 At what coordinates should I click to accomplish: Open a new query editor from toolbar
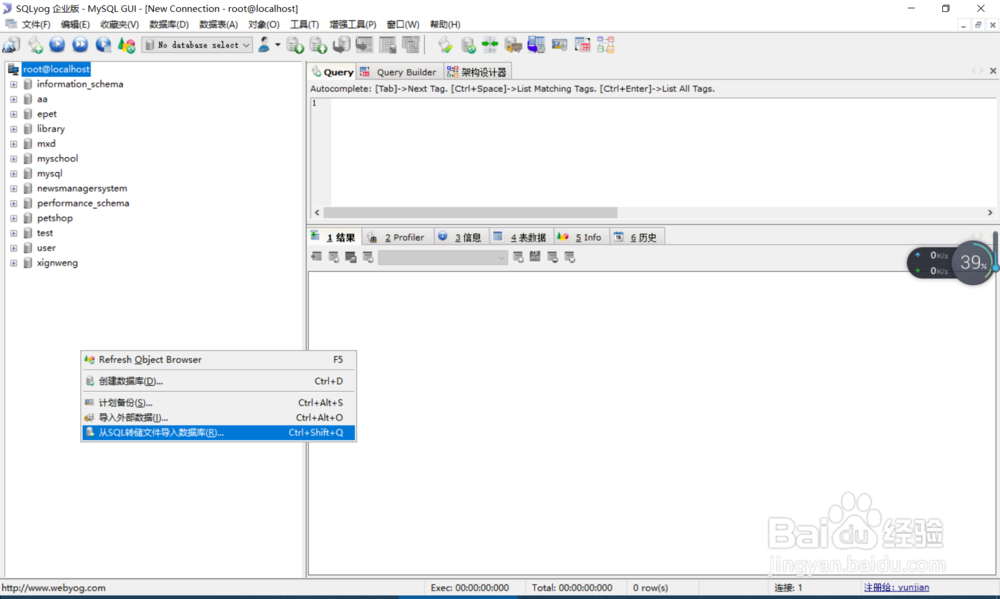[35, 45]
